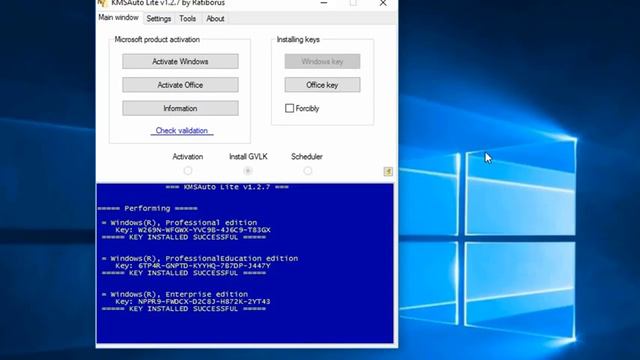Minimize the KMSAuto Lite window
The width and height of the screenshot is (640, 360).
pyautogui.click(x=324, y=3)
